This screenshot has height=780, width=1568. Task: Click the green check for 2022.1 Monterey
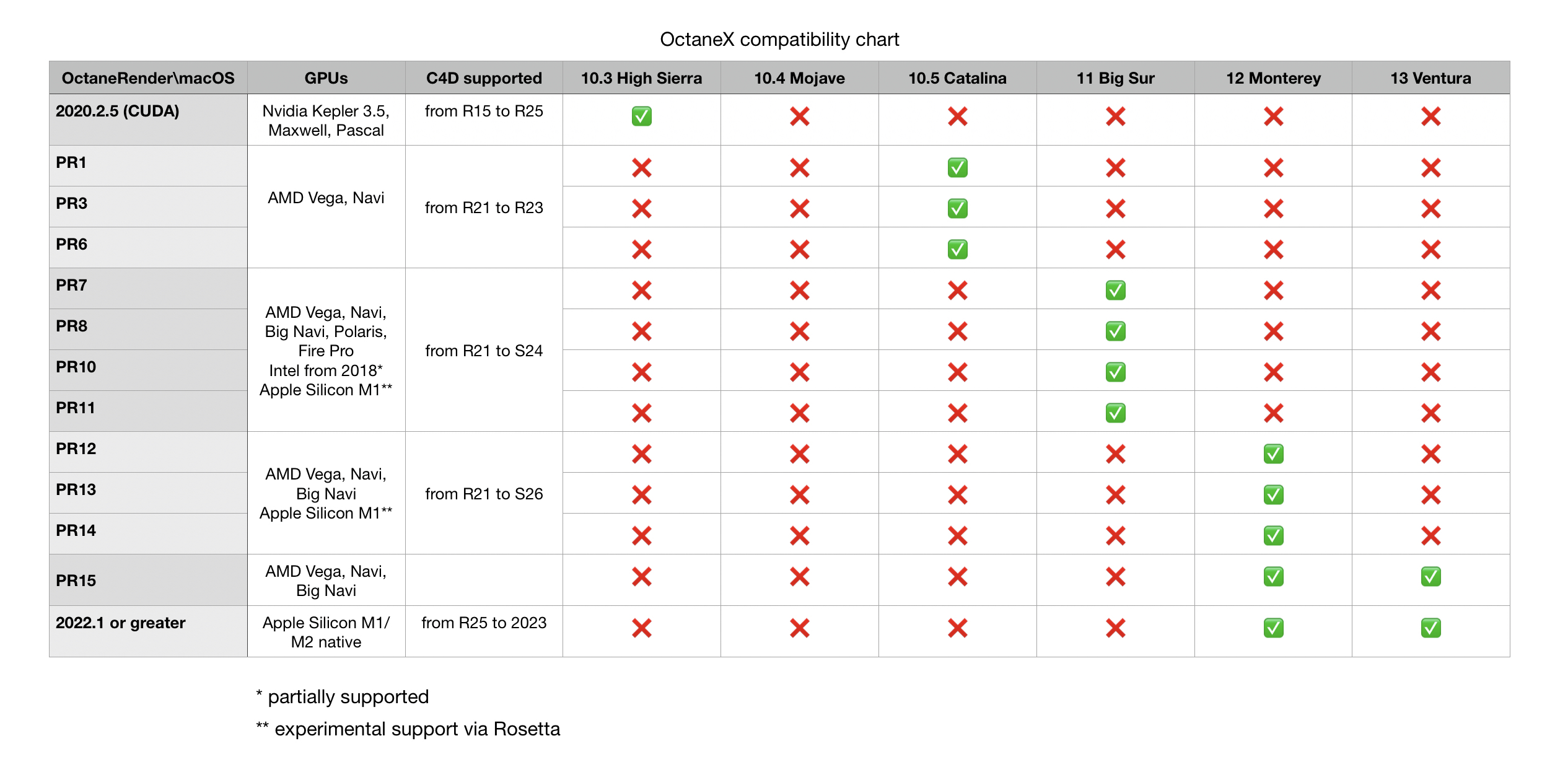pos(1273,628)
